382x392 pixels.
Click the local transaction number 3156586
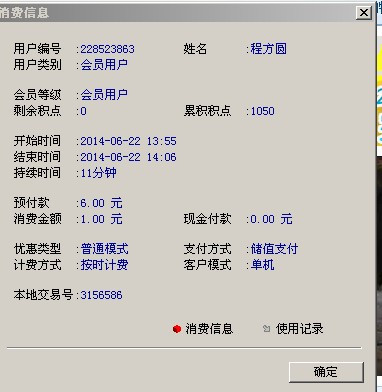(x=101, y=295)
